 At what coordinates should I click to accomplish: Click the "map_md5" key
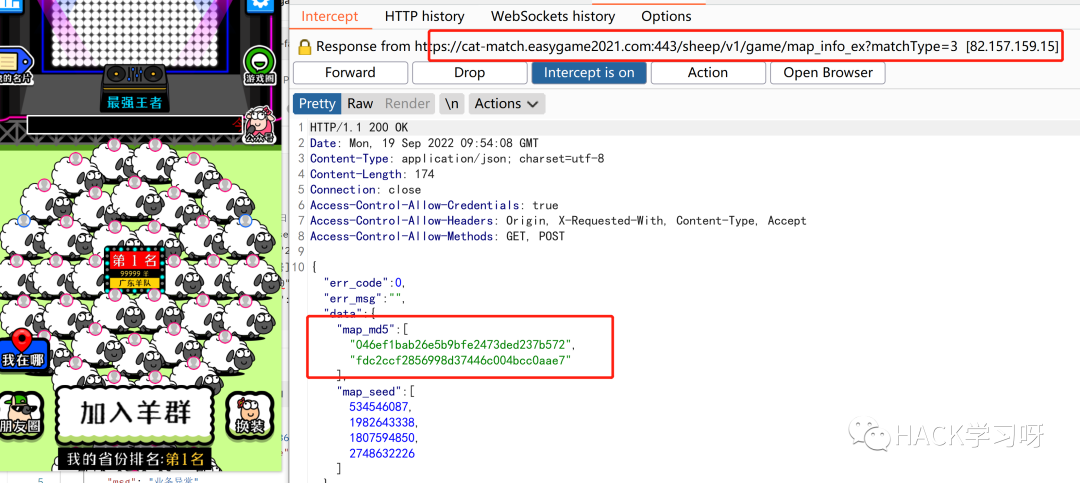click(369, 329)
